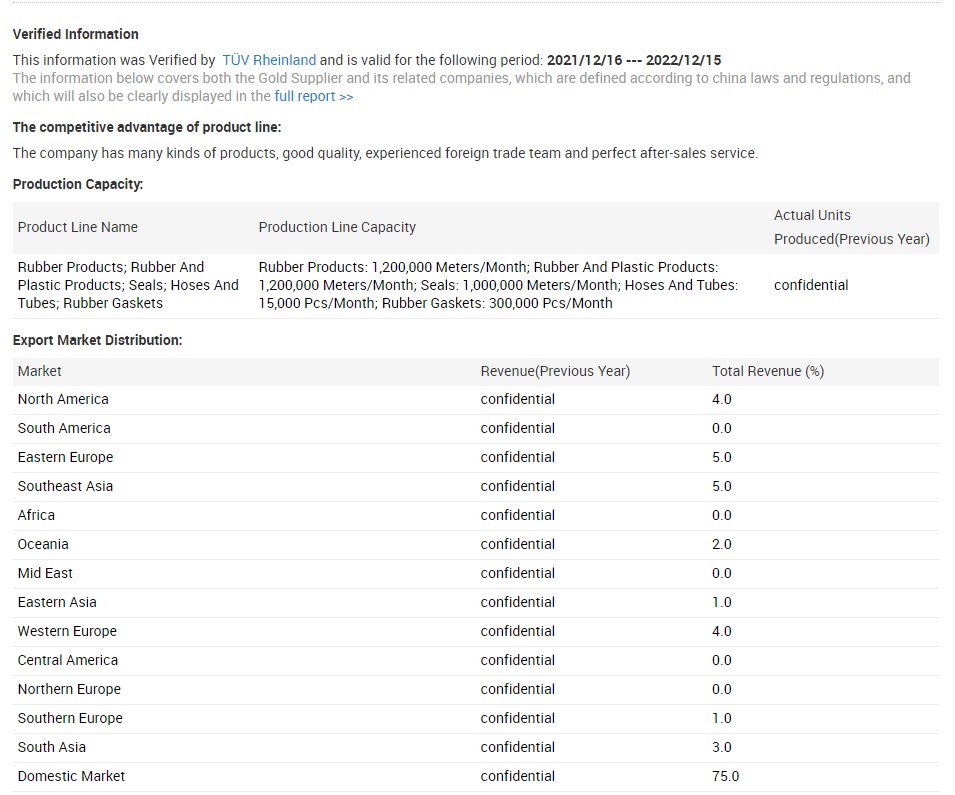
Task: Select the validity period date range text
Action: tap(634, 60)
